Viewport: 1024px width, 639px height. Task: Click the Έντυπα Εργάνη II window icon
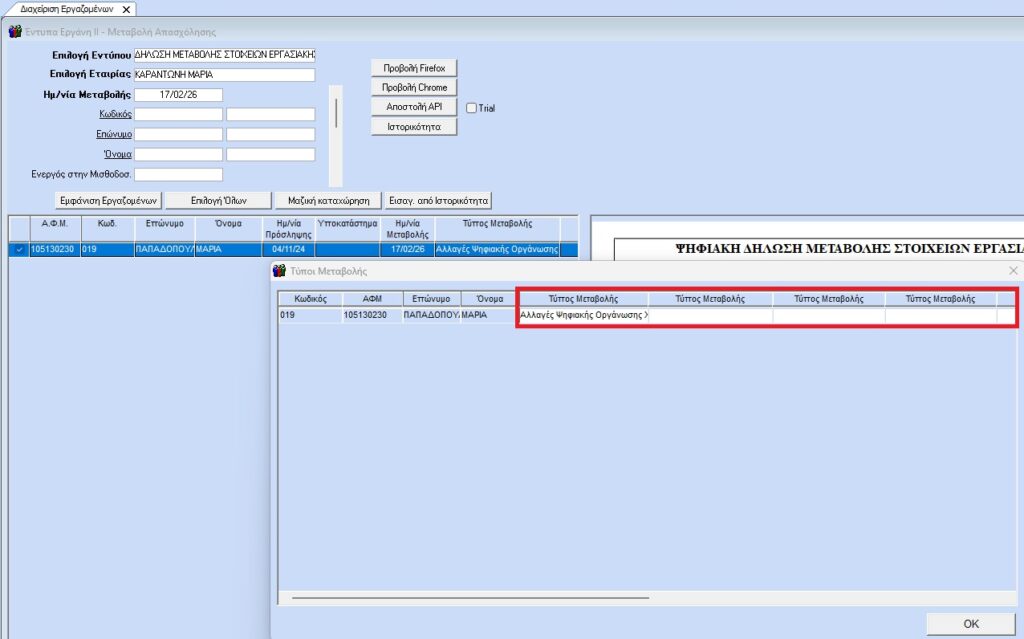pos(14,31)
